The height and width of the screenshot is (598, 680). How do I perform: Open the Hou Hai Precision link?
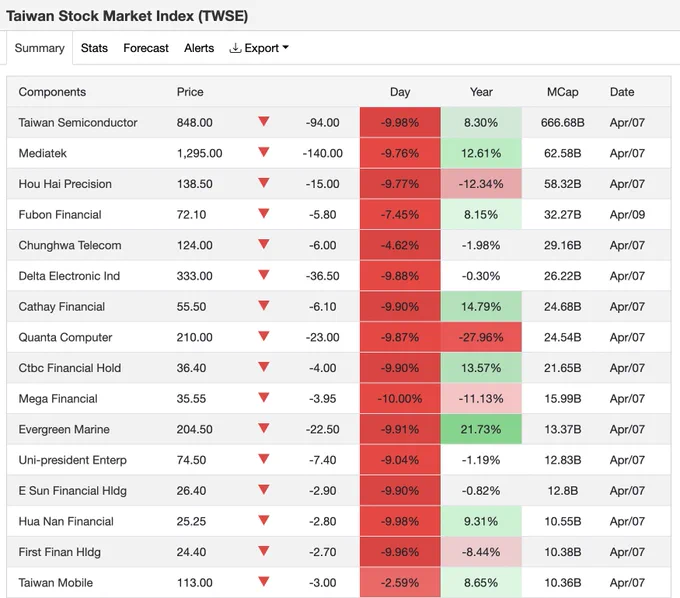tap(65, 184)
